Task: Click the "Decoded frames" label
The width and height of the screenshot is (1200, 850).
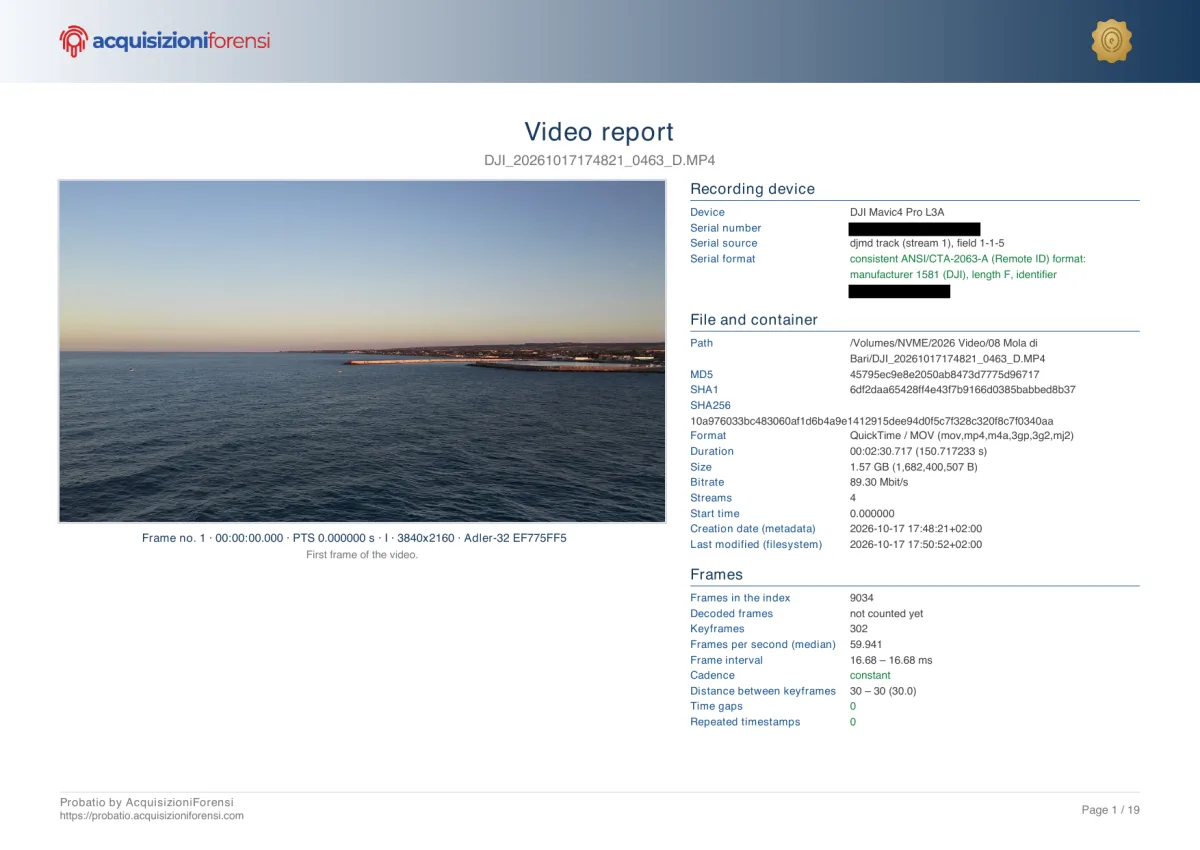Action: click(x=731, y=614)
